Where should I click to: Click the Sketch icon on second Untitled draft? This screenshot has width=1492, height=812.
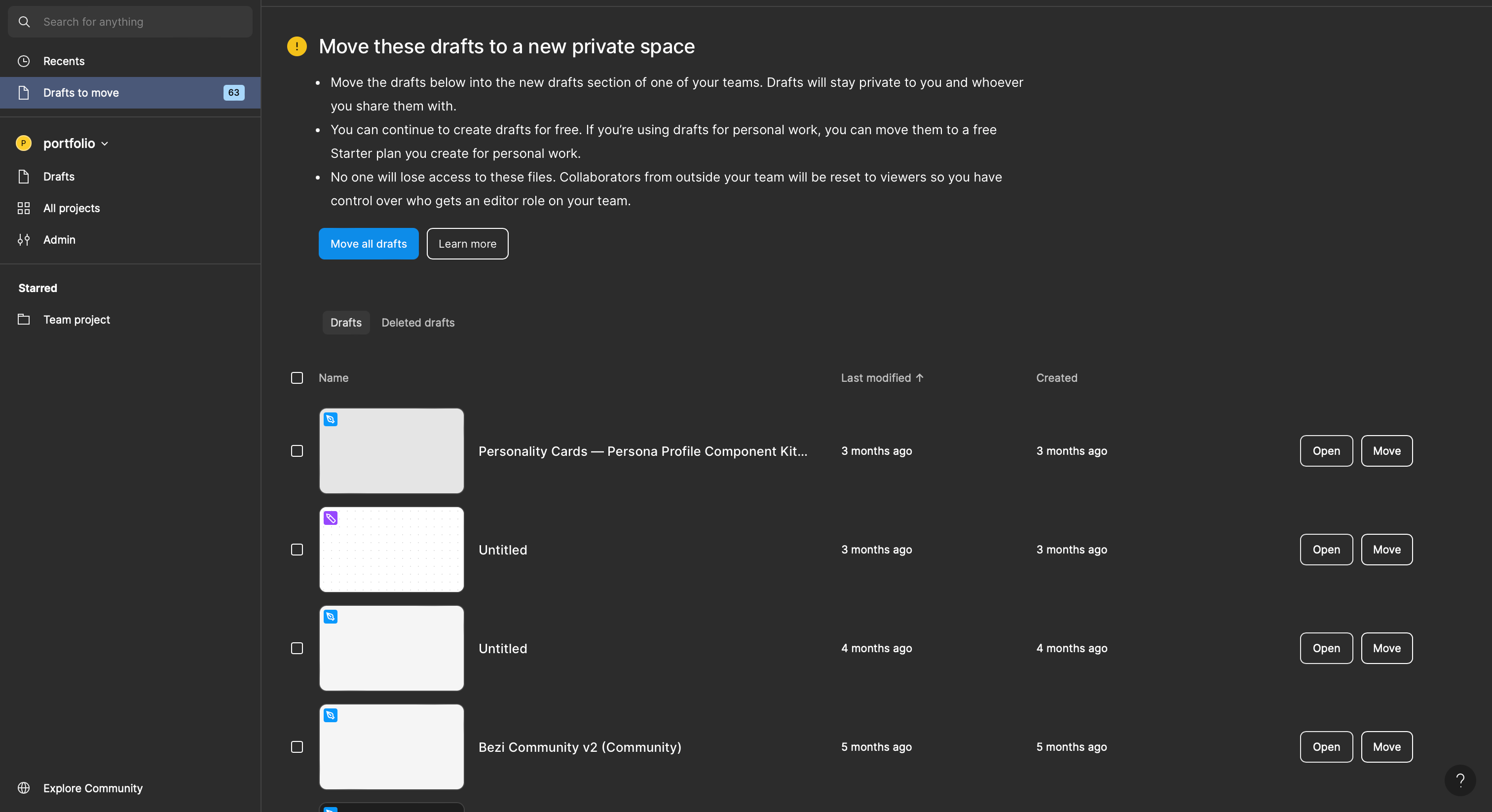click(x=330, y=617)
